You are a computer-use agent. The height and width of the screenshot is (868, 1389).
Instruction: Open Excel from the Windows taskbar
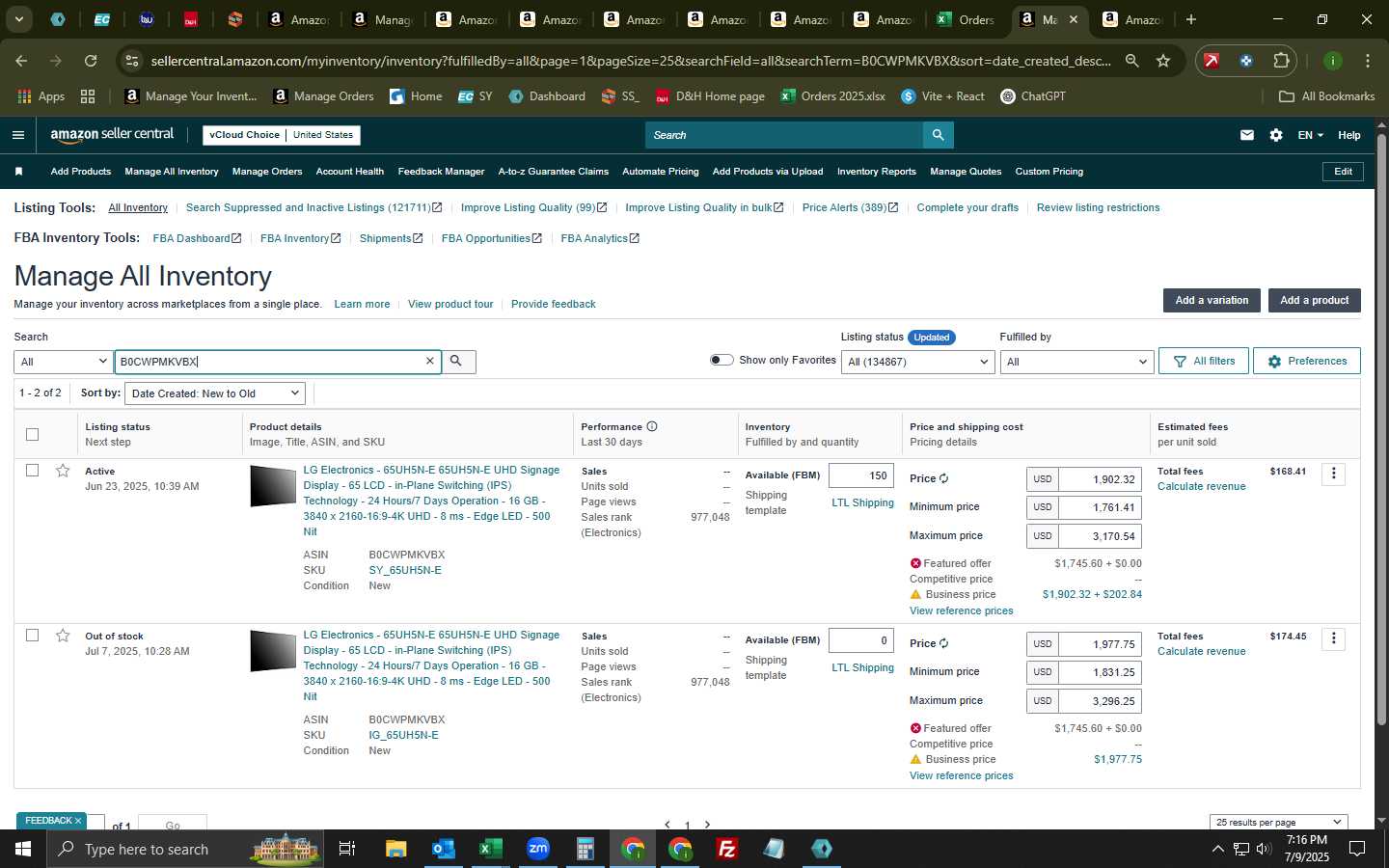(490, 849)
